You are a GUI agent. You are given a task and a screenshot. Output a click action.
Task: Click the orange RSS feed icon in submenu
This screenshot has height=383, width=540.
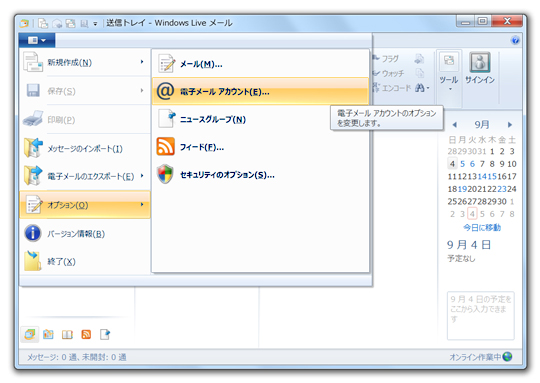point(165,147)
